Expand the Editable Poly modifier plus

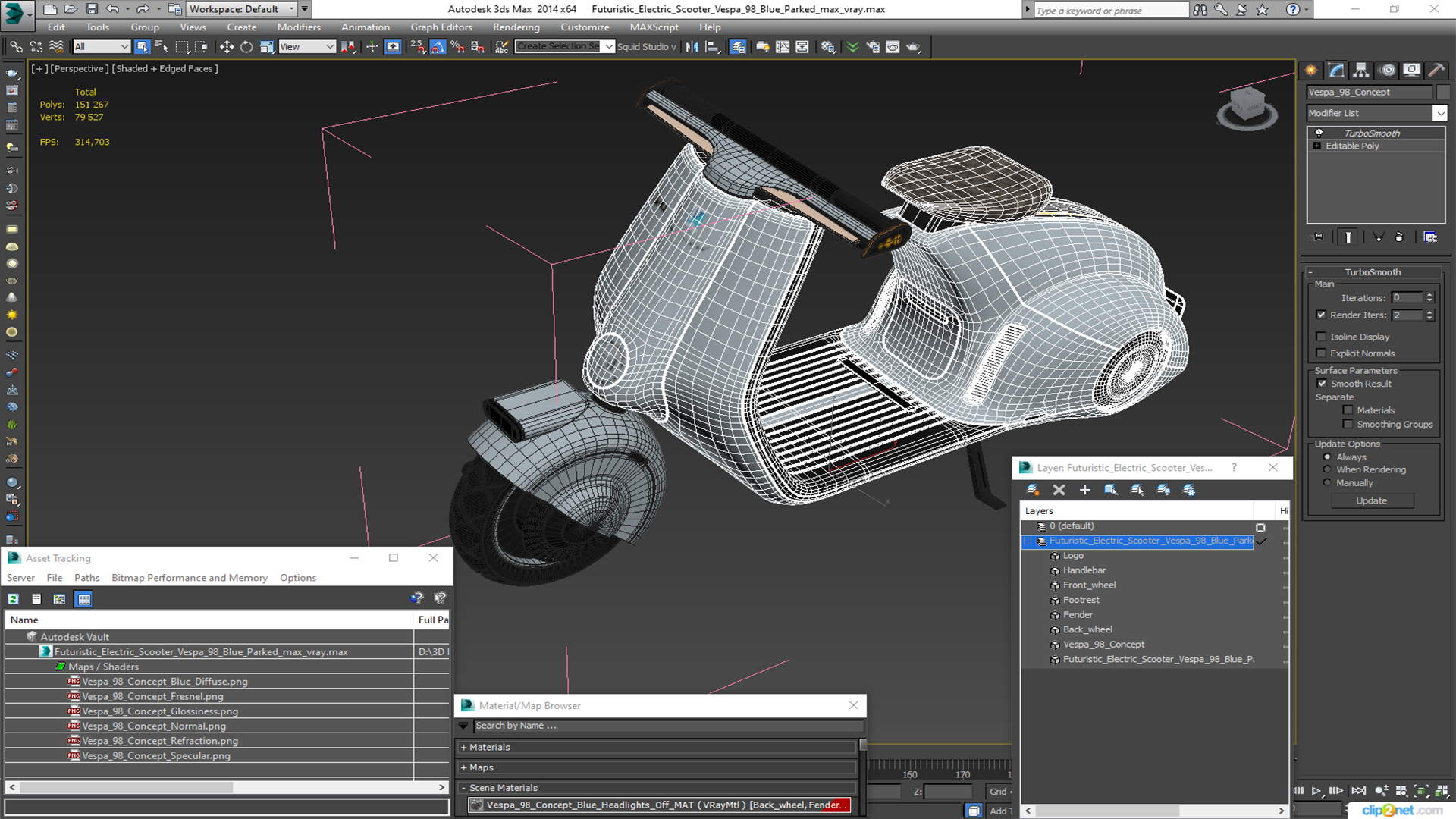pos(1317,146)
